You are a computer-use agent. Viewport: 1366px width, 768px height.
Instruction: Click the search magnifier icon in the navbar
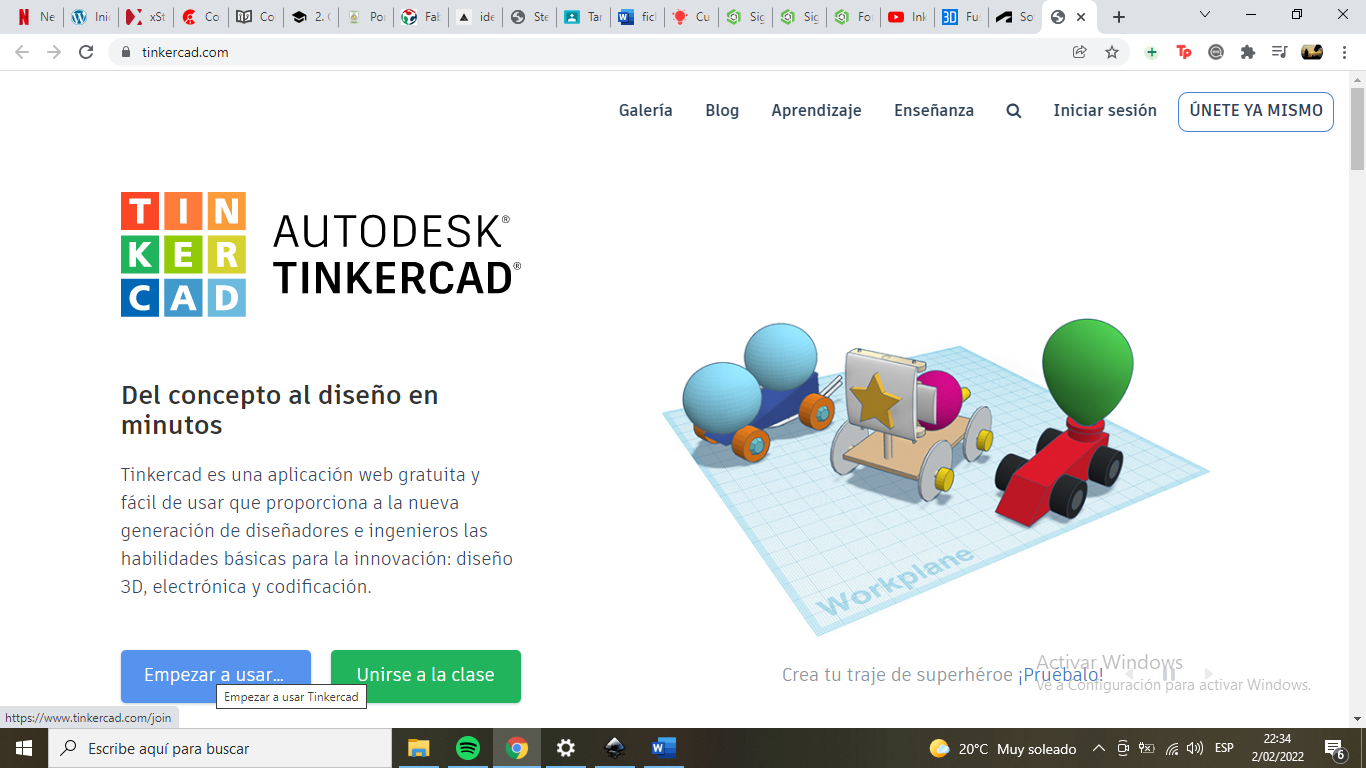coord(1013,111)
